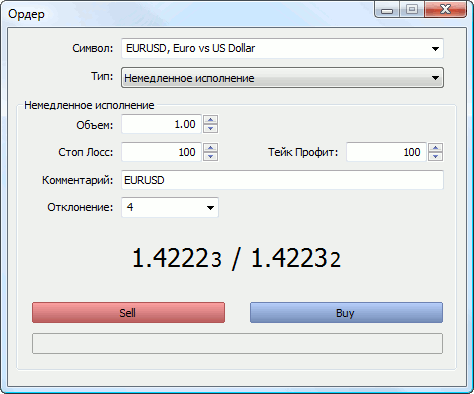Click the Комментарий field containing EURUSD

pos(282,180)
